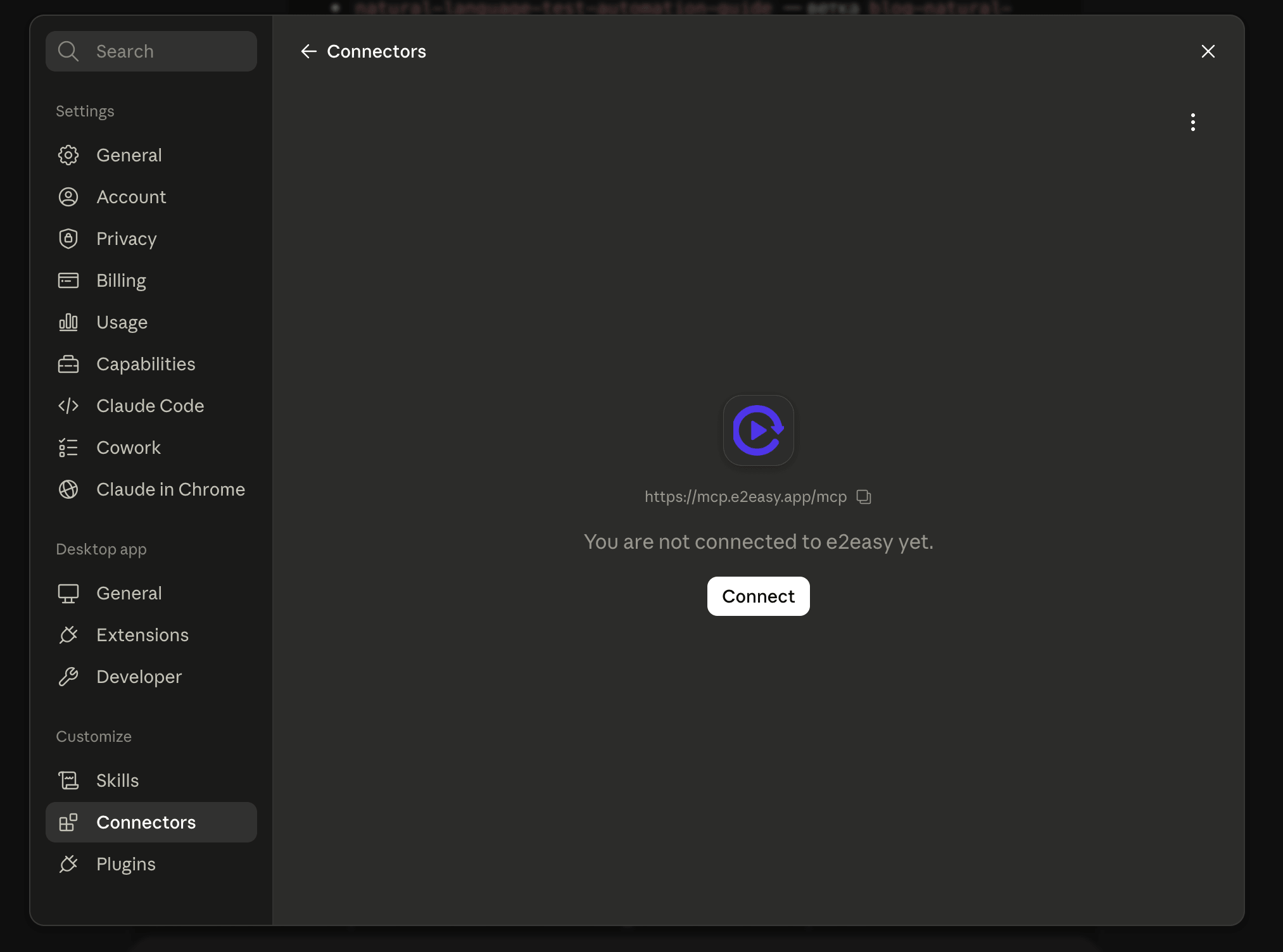1283x952 pixels.
Task: Open Capabilities settings
Action: [151, 364]
